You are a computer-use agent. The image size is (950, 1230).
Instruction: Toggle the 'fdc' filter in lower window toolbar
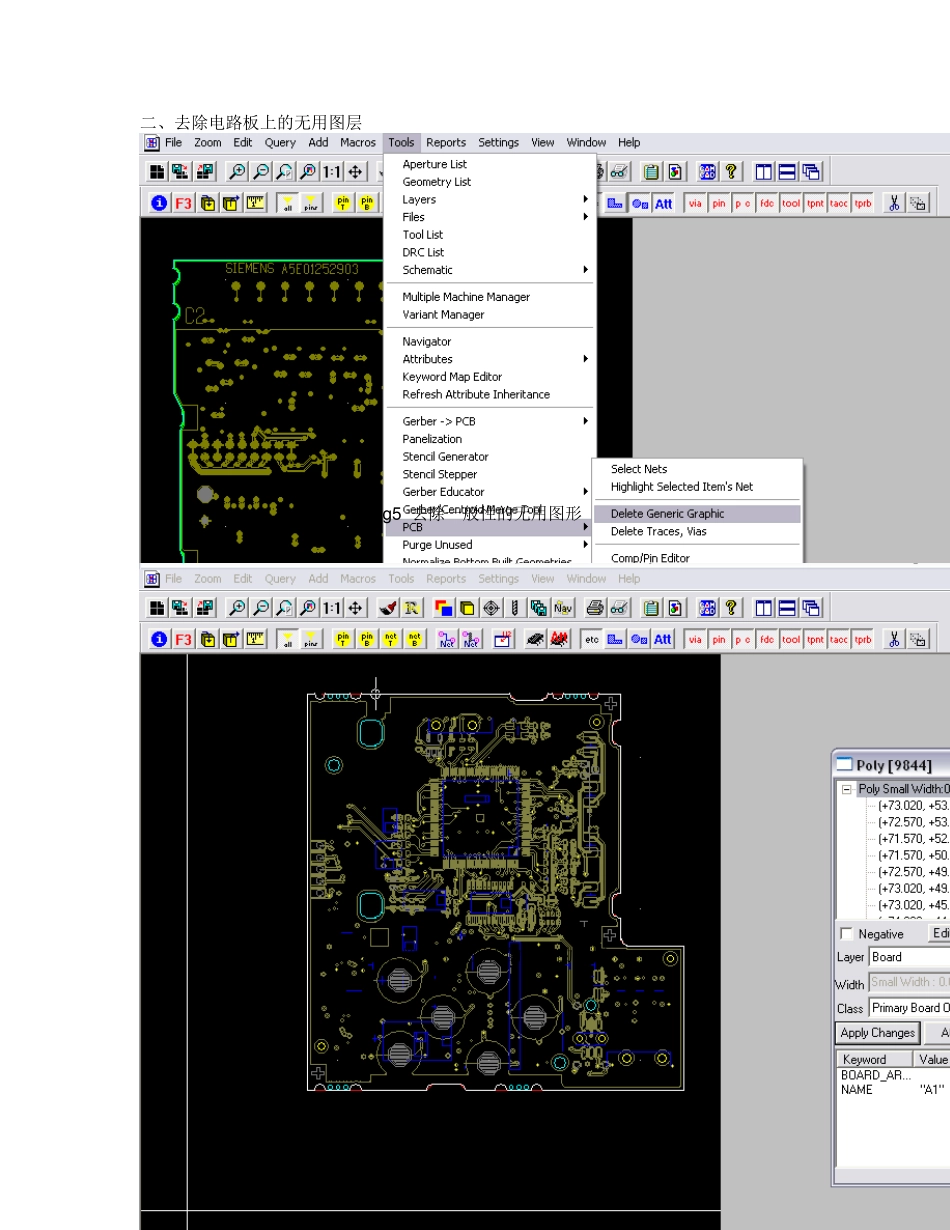767,639
